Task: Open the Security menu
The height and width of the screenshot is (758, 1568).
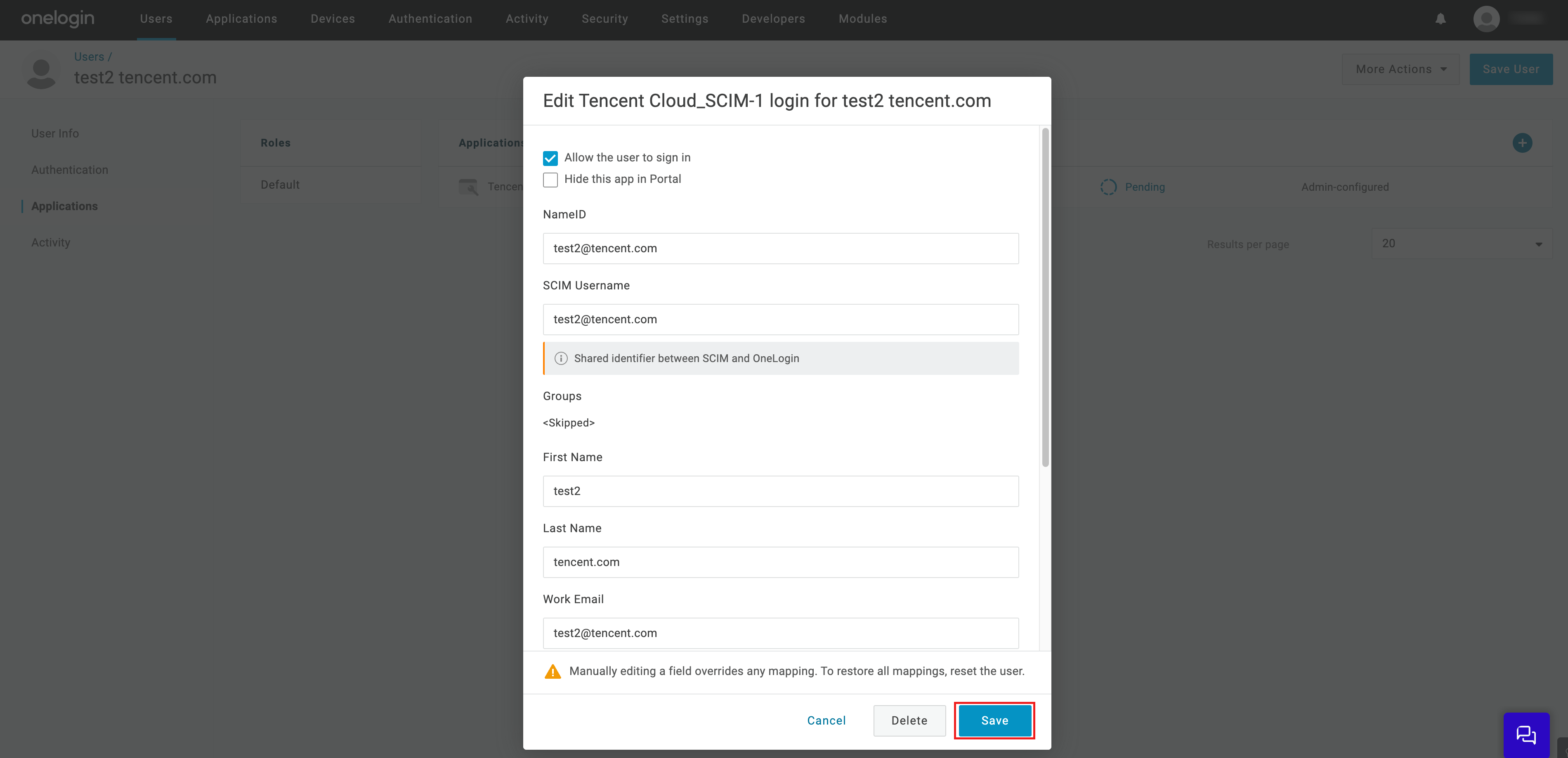Action: tap(605, 19)
